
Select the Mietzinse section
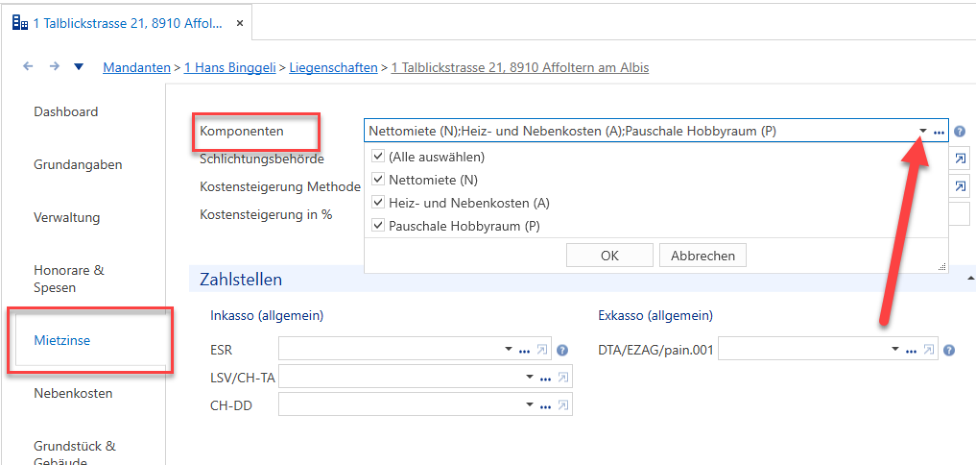pyautogui.click(x=61, y=341)
